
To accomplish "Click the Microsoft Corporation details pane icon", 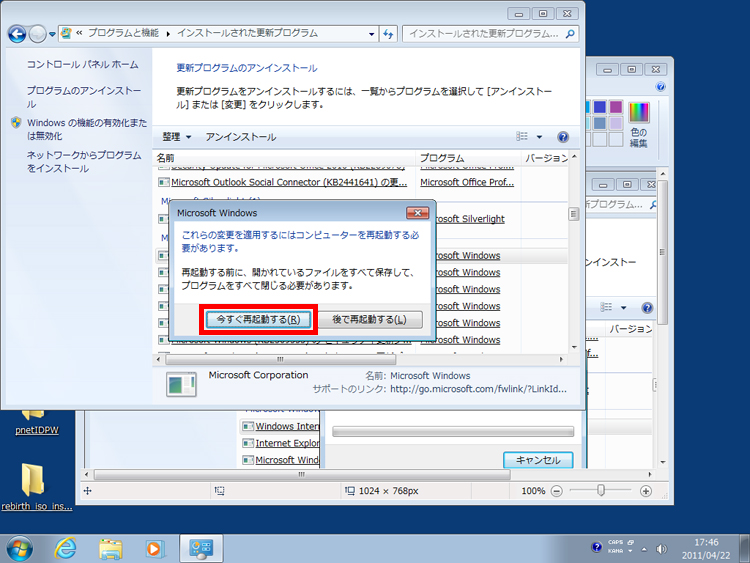I will click(x=181, y=384).
